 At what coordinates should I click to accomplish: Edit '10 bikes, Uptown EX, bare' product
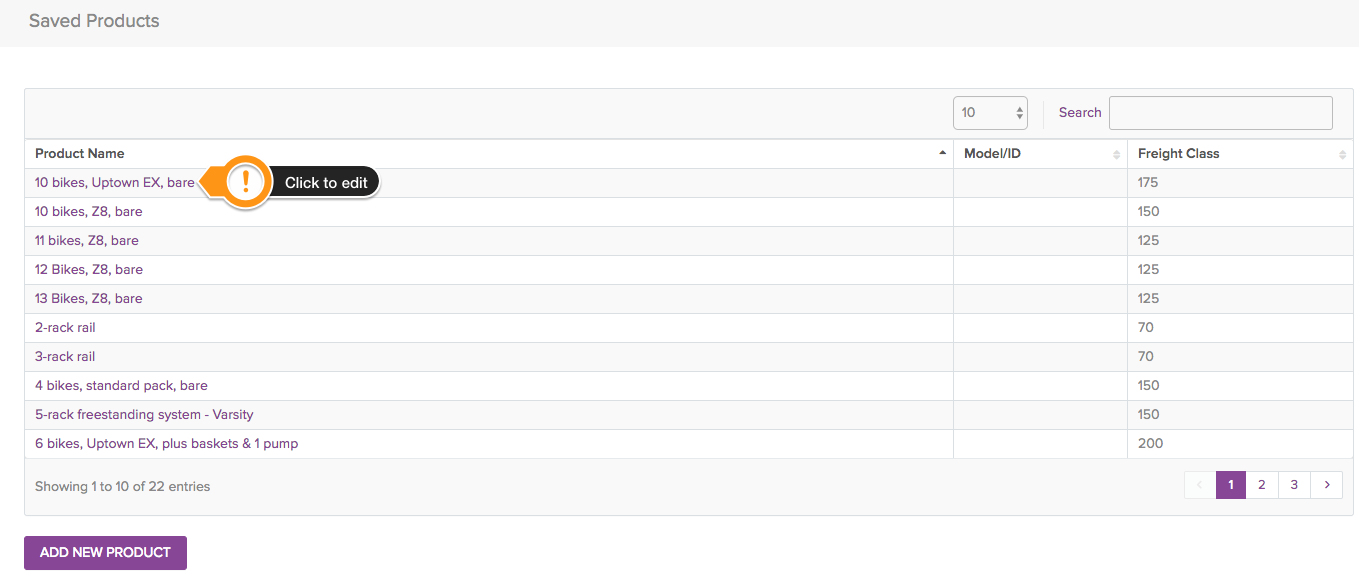coord(115,183)
